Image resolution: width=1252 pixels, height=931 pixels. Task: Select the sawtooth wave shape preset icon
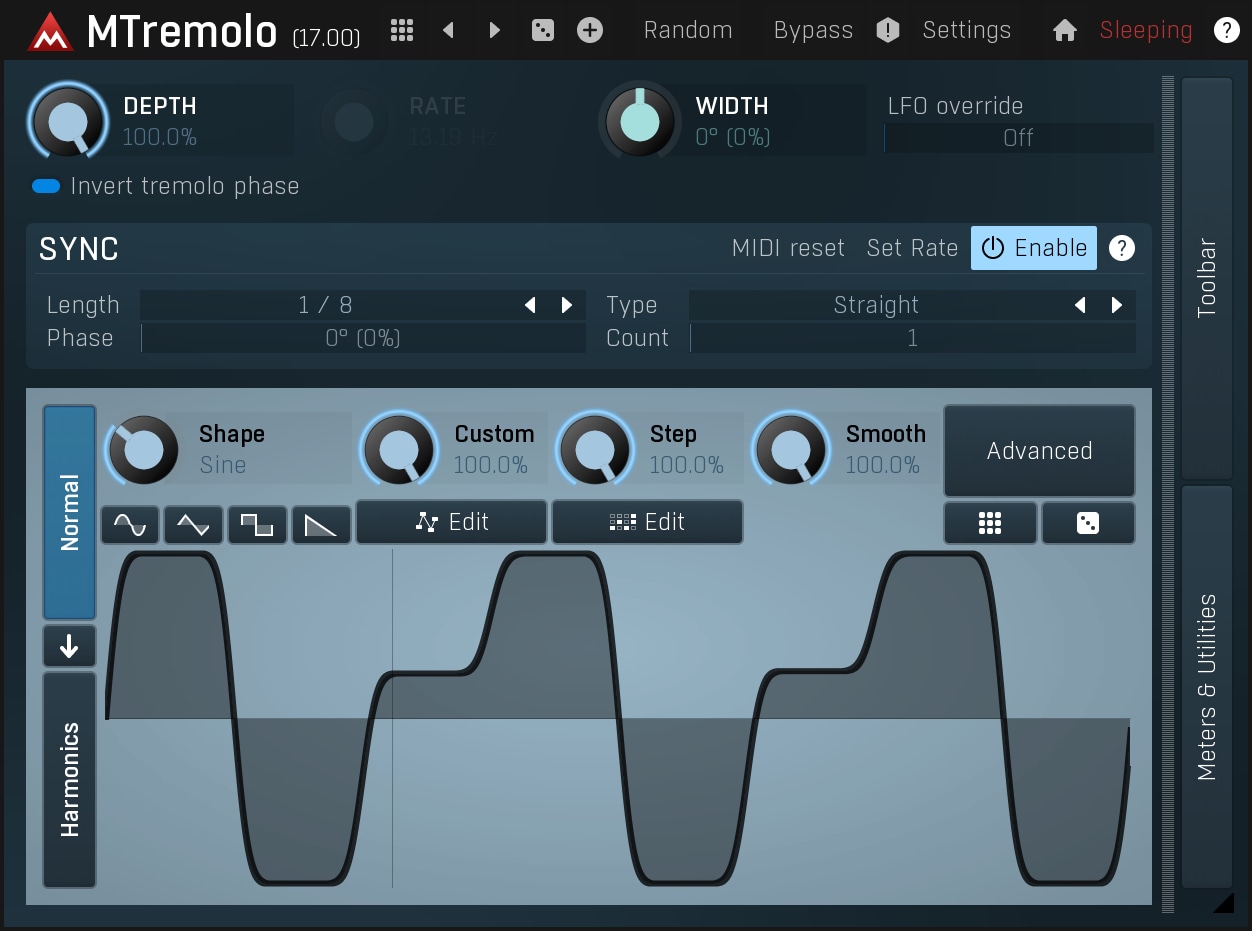tap(321, 524)
